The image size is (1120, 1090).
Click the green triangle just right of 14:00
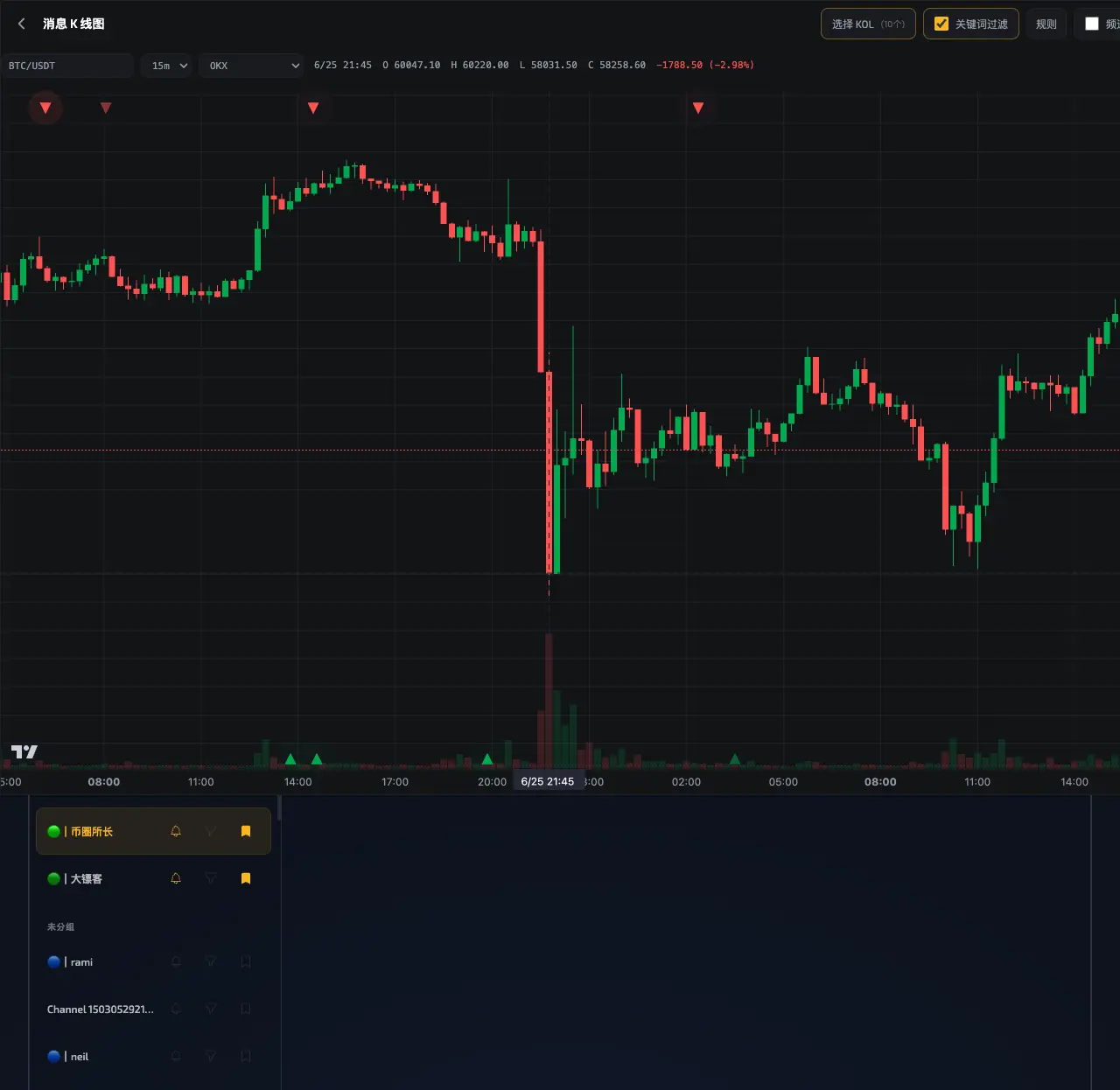(x=317, y=758)
